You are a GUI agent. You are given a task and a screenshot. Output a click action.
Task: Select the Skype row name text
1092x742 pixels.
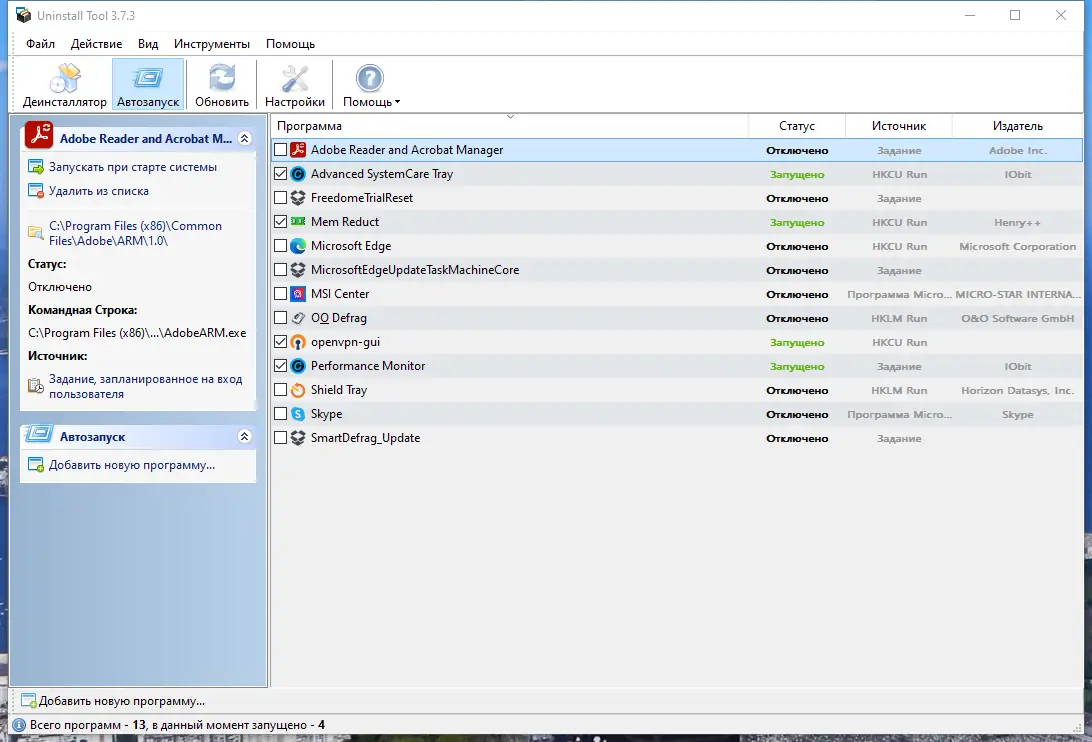coord(326,414)
